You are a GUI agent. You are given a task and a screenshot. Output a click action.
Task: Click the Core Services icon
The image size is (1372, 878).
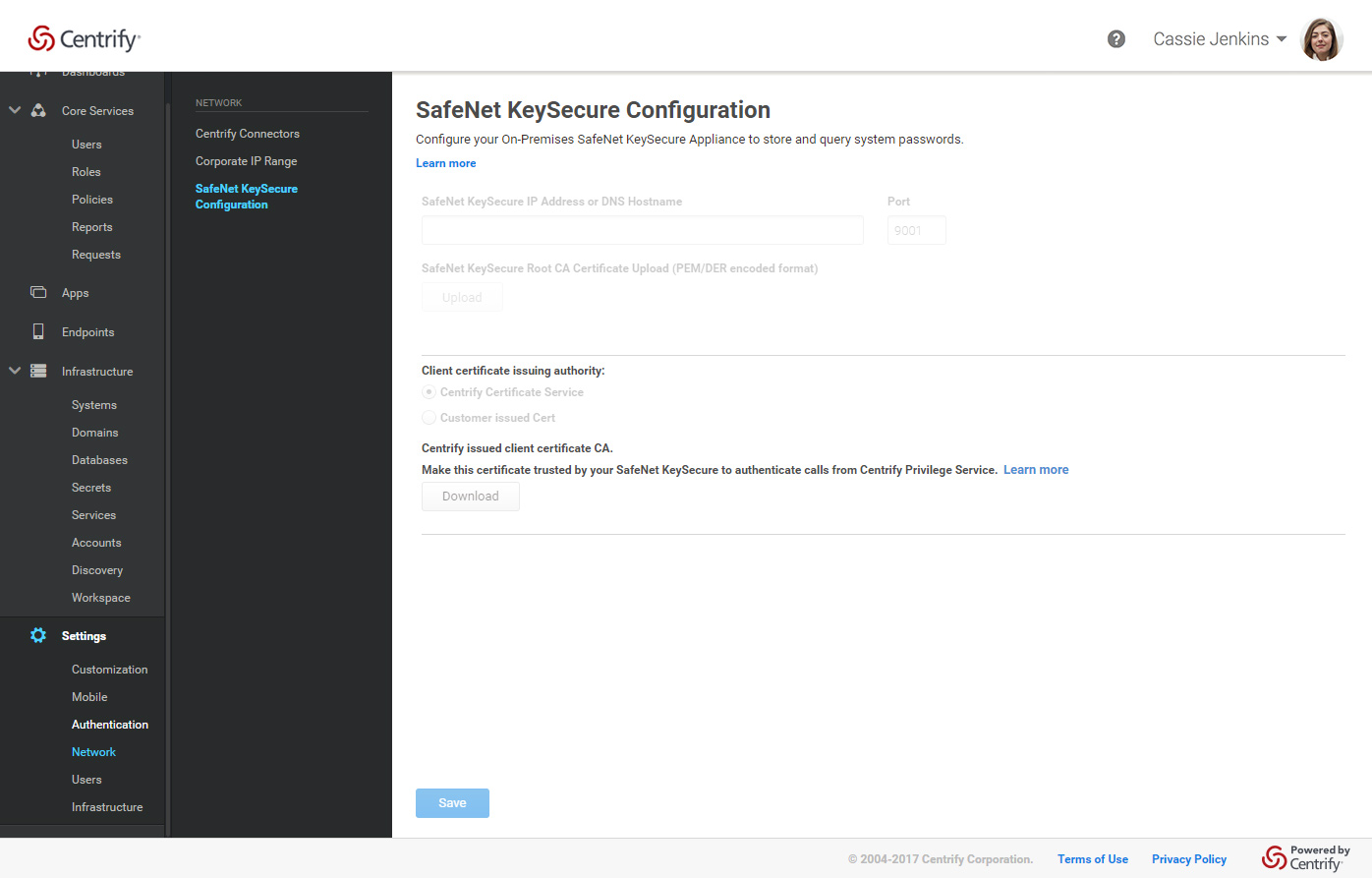click(x=38, y=111)
